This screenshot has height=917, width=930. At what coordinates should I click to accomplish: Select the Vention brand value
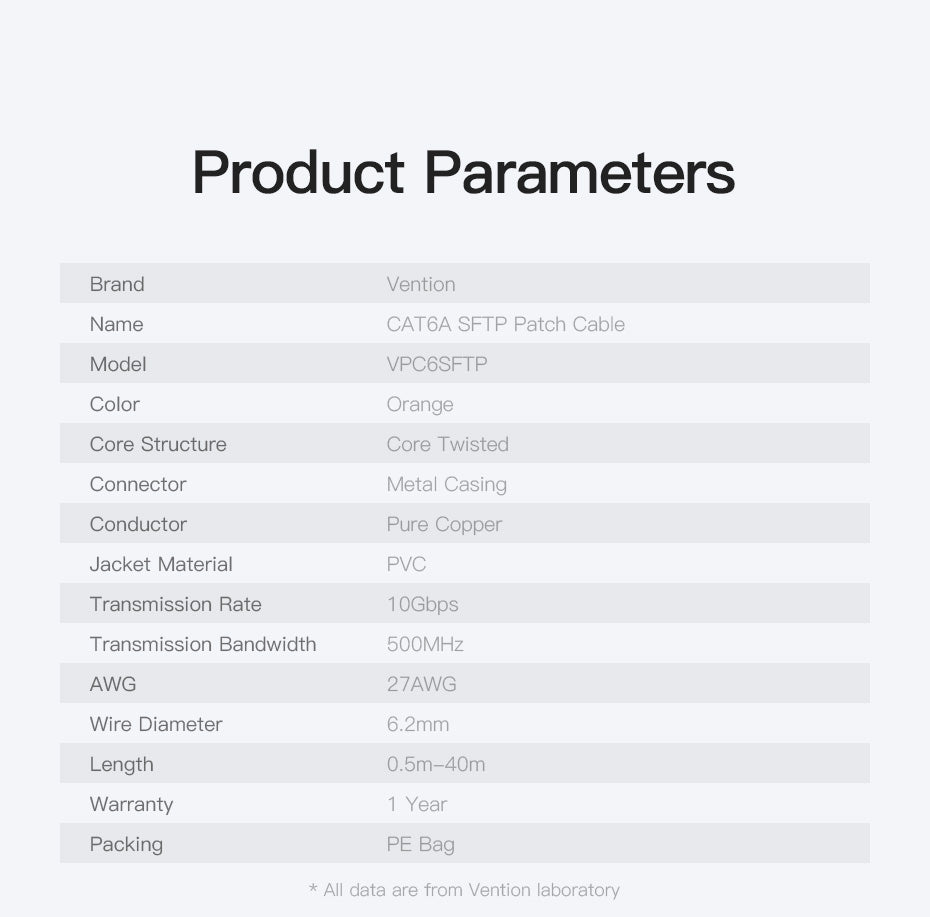coord(420,284)
